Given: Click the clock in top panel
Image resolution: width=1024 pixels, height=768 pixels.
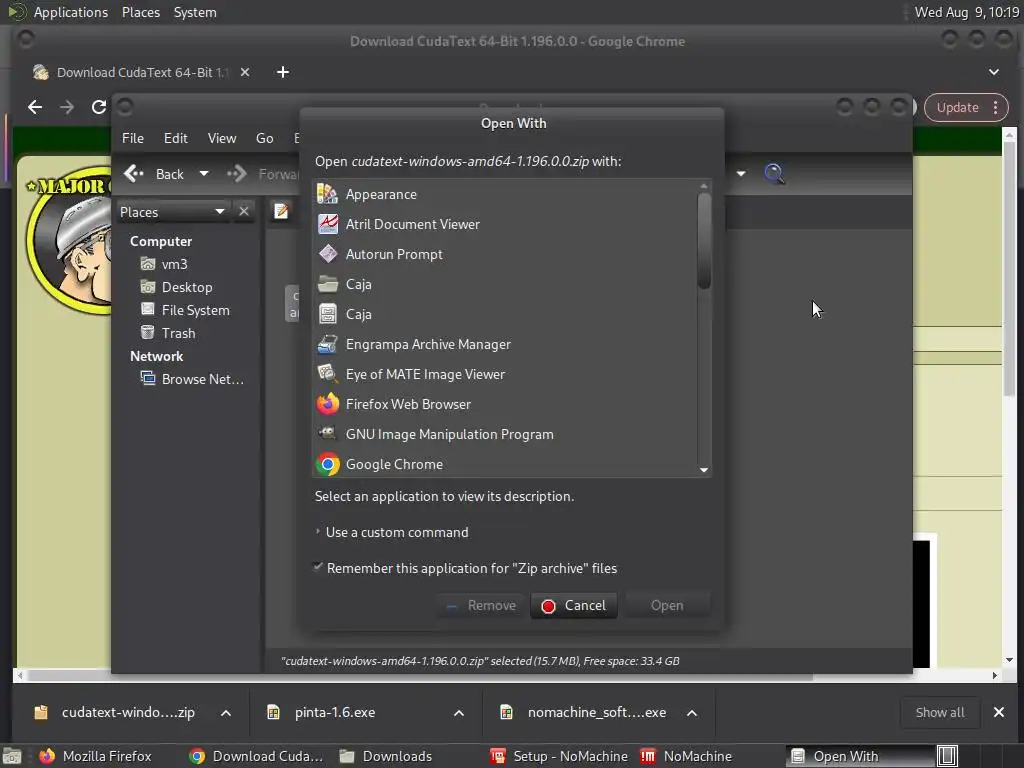Looking at the screenshot, I should (967, 12).
